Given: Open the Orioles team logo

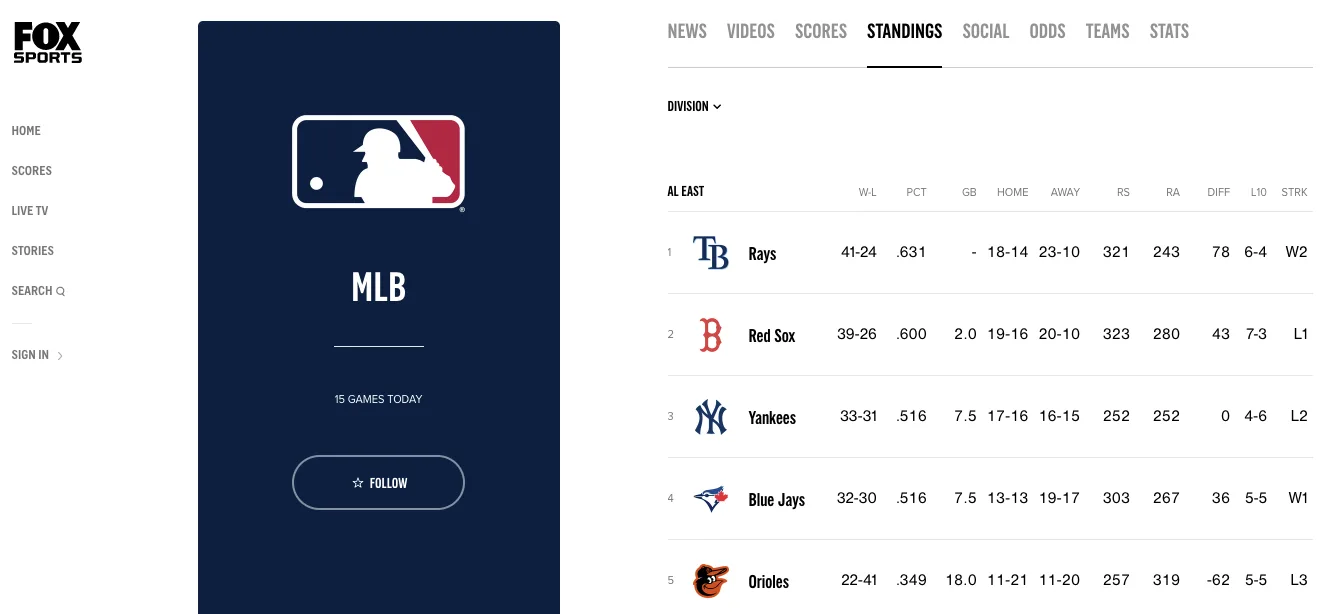Looking at the screenshot, I should 711,581.
